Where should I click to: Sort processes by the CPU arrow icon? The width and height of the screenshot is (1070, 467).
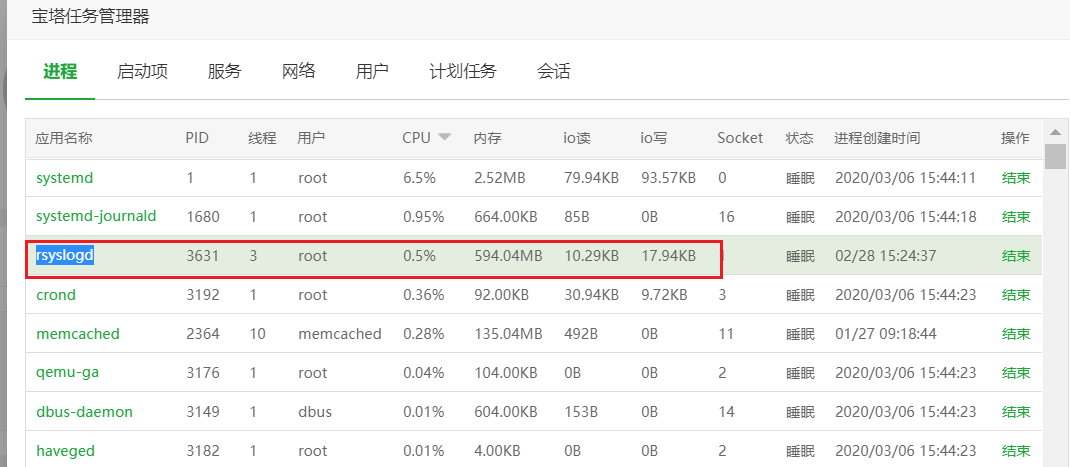[x=444, y=137]
